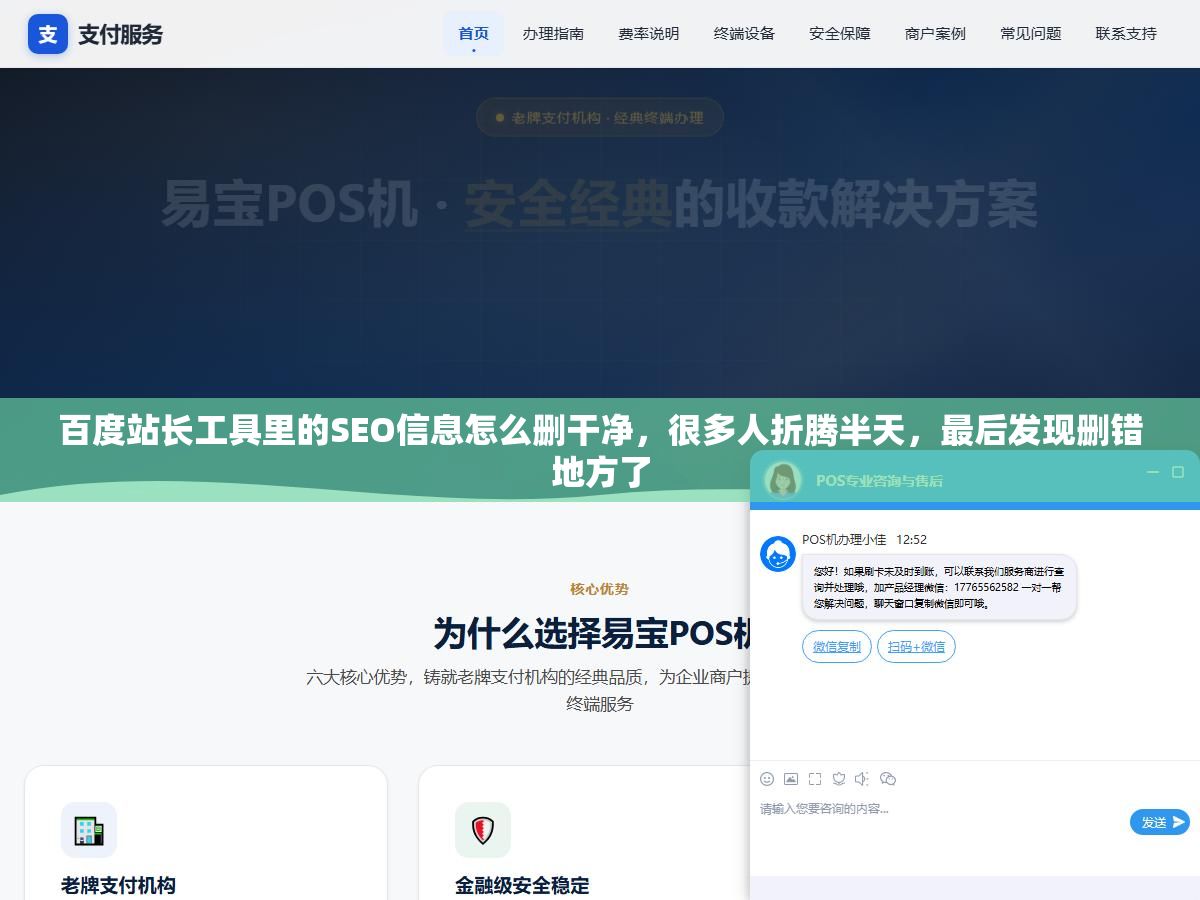Visit the 商户案例 navigation item
This screenshot has width=1200, height=900.
pos(935,33)
